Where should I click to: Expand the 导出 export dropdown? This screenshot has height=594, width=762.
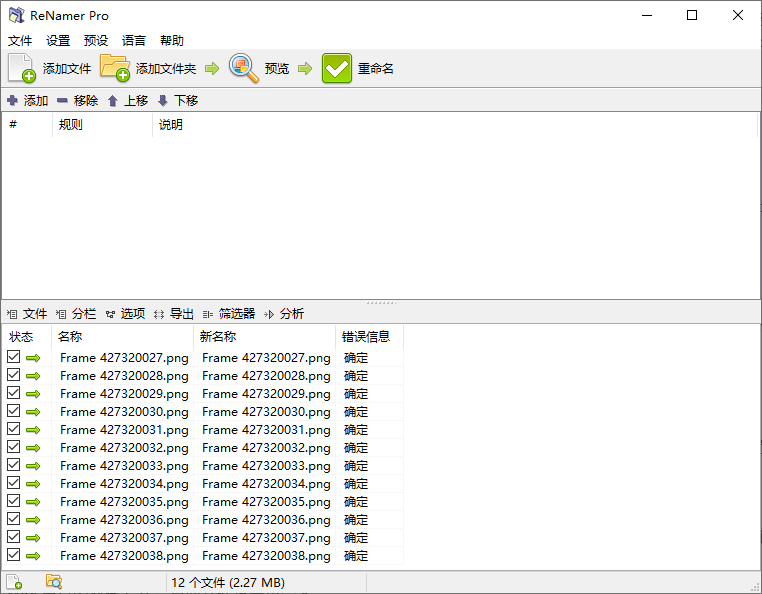174,314
